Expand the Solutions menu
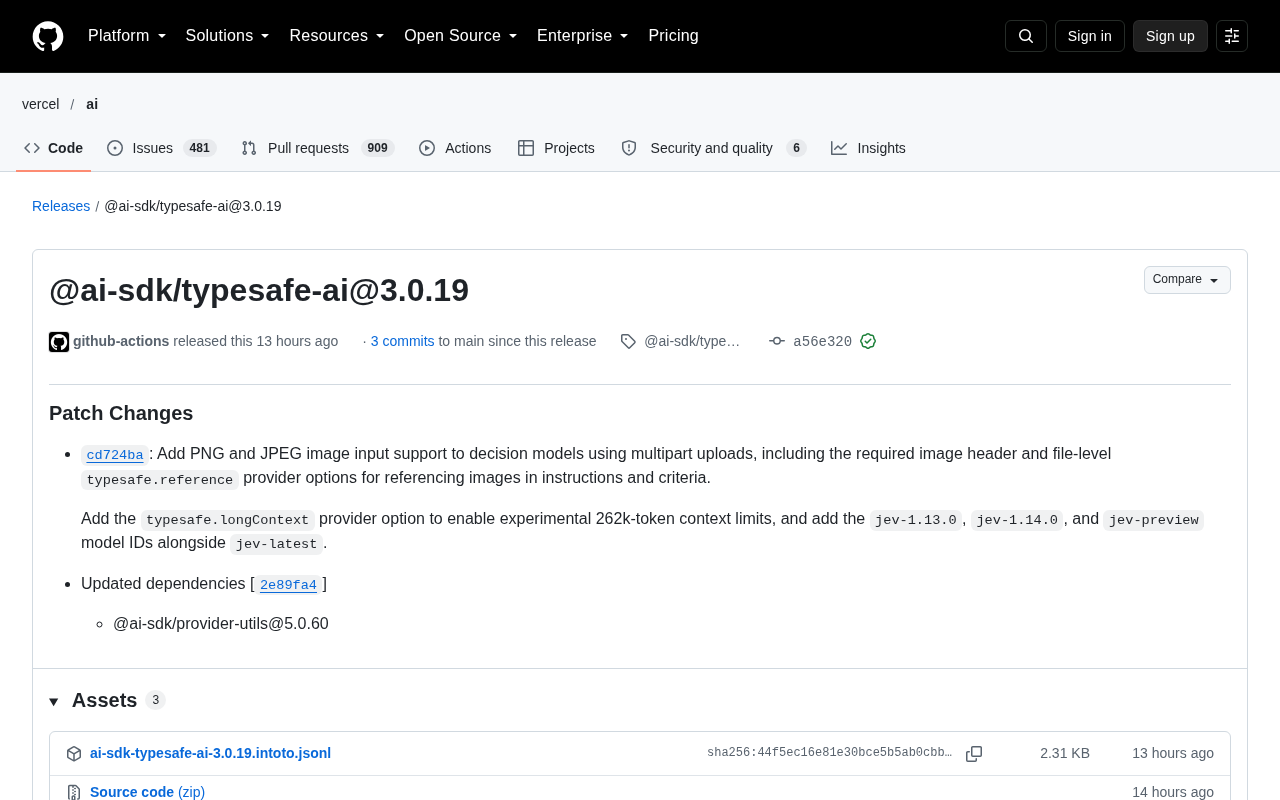Screen dimensions: 1280x800 coord(228,36)
